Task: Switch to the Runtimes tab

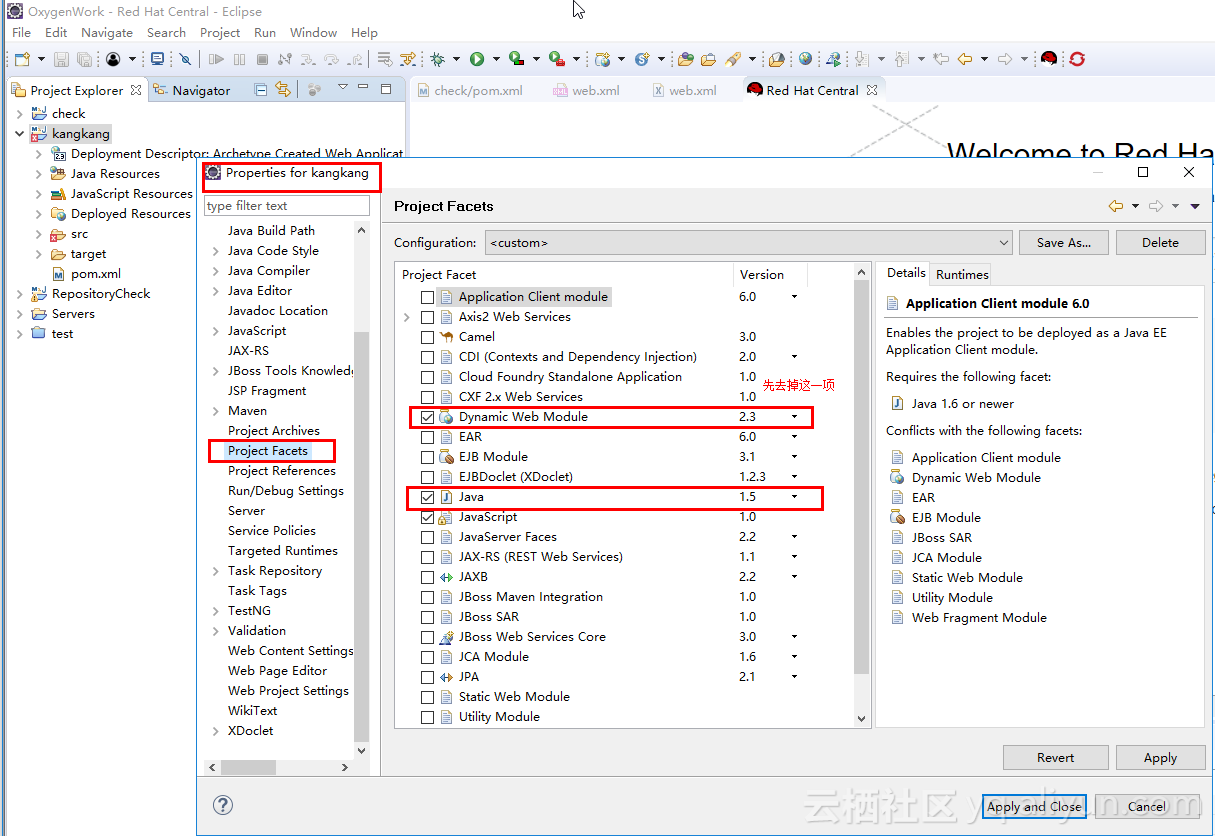Action: click(x=962, y=274)
